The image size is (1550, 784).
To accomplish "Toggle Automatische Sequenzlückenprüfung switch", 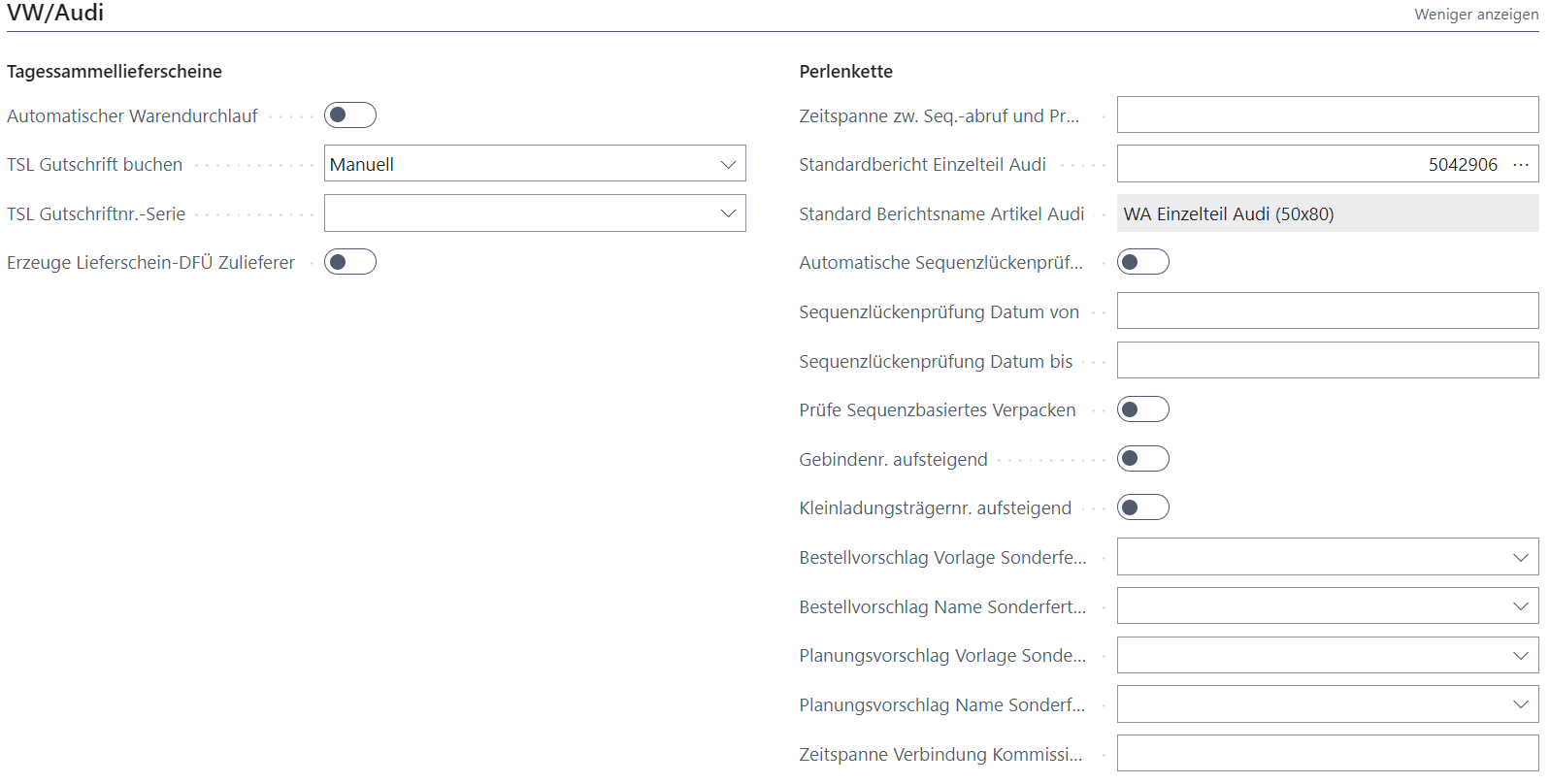I will click(1142, 262).
